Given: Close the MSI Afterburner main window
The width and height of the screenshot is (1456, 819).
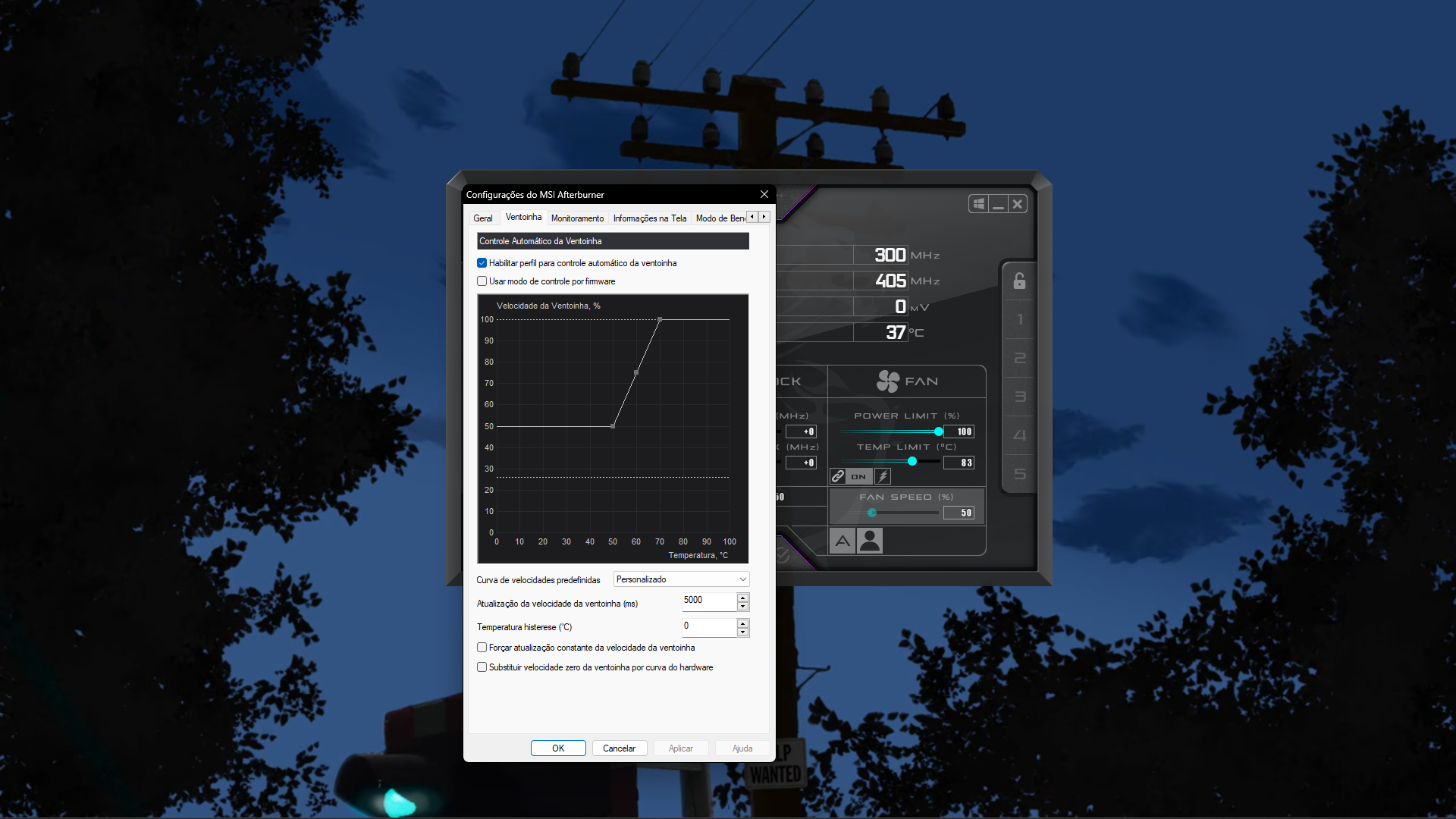Looking at the screenshot, I should (x=1018, y=204).
